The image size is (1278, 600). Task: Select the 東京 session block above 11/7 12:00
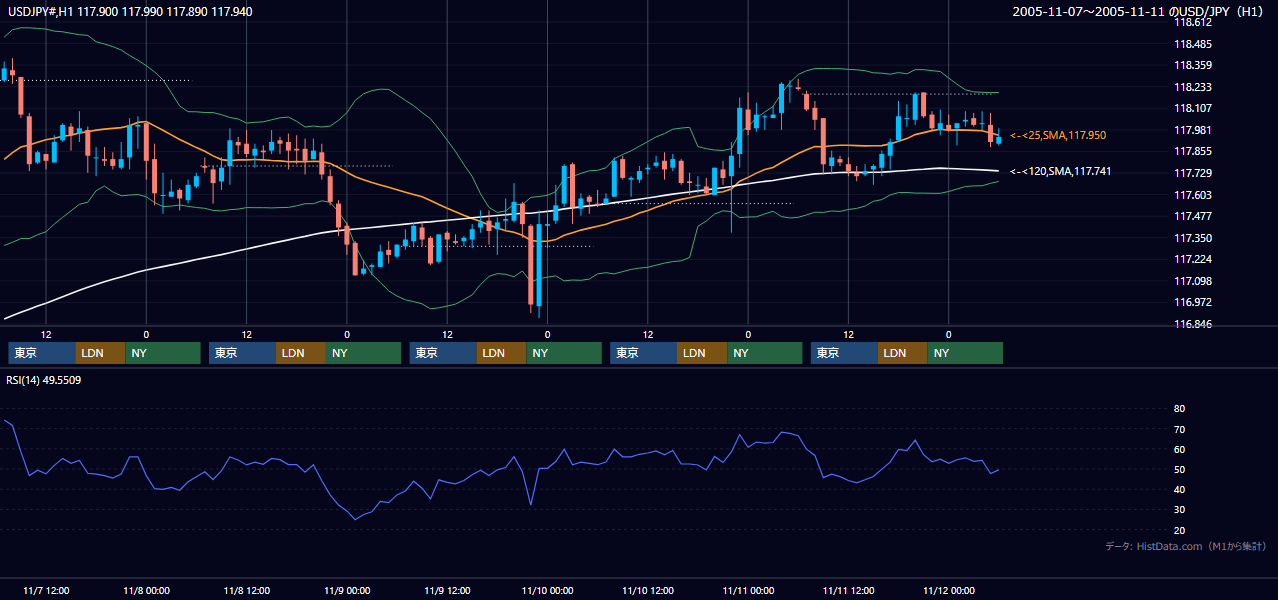coord(41,353)
